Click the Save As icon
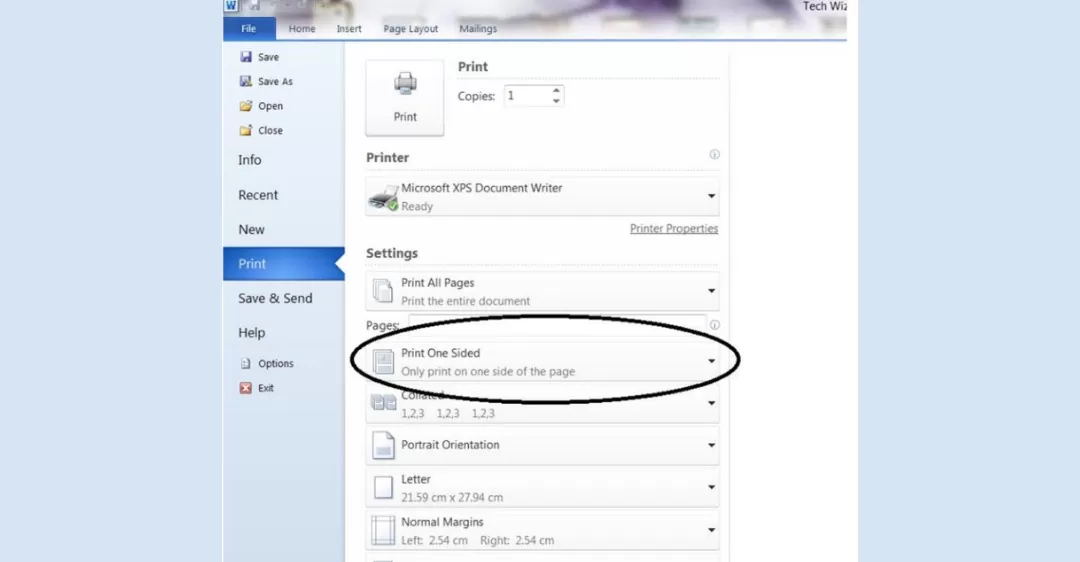The height and width of the screenshot is (562, 1080). point(246,82)
